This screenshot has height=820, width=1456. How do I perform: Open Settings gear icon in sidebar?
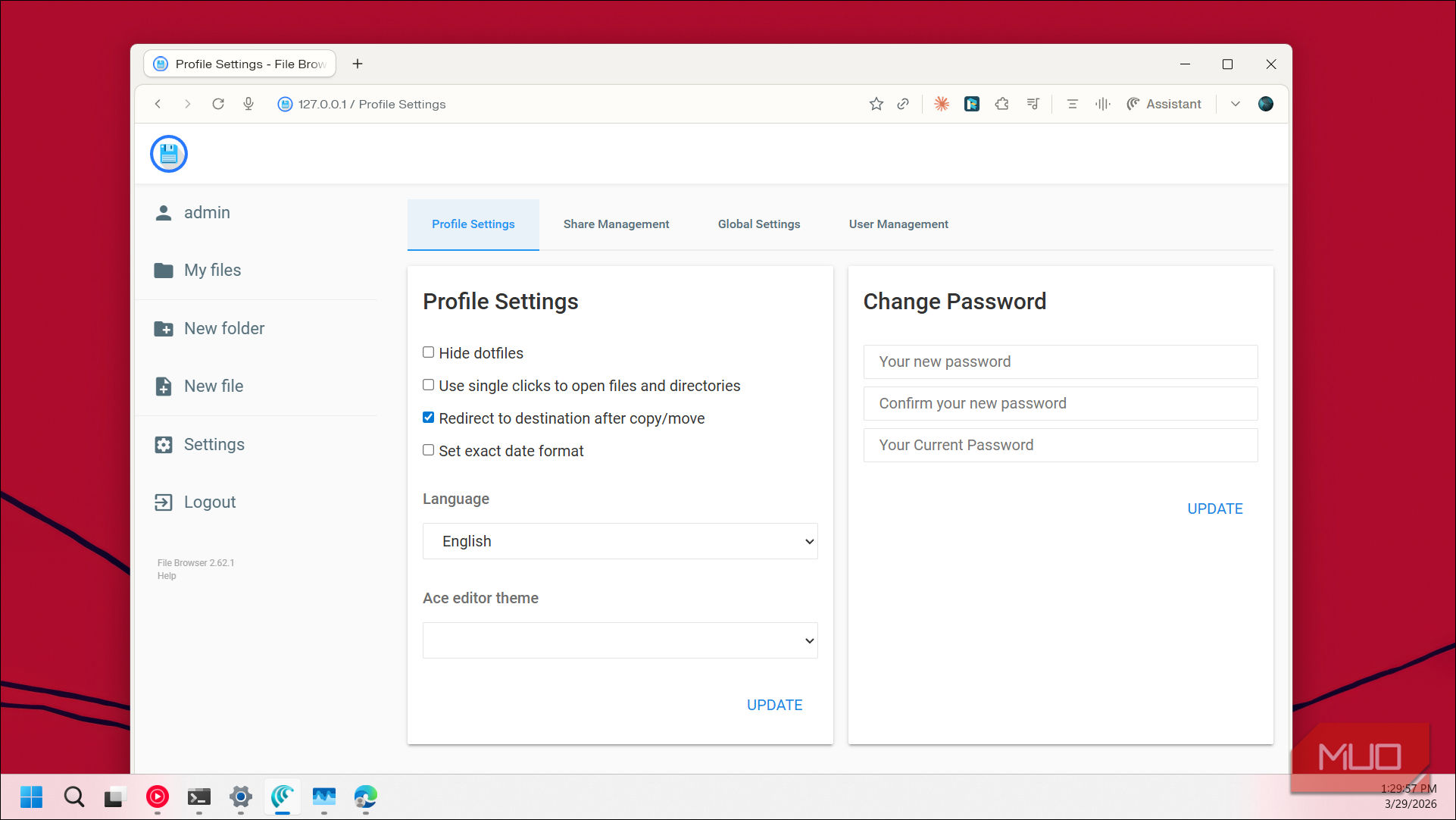click(163, 445)
